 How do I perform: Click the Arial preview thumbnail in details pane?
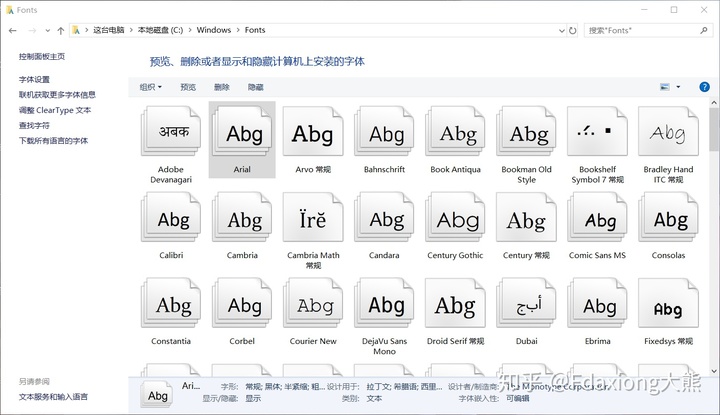click(x=157, y=394)
